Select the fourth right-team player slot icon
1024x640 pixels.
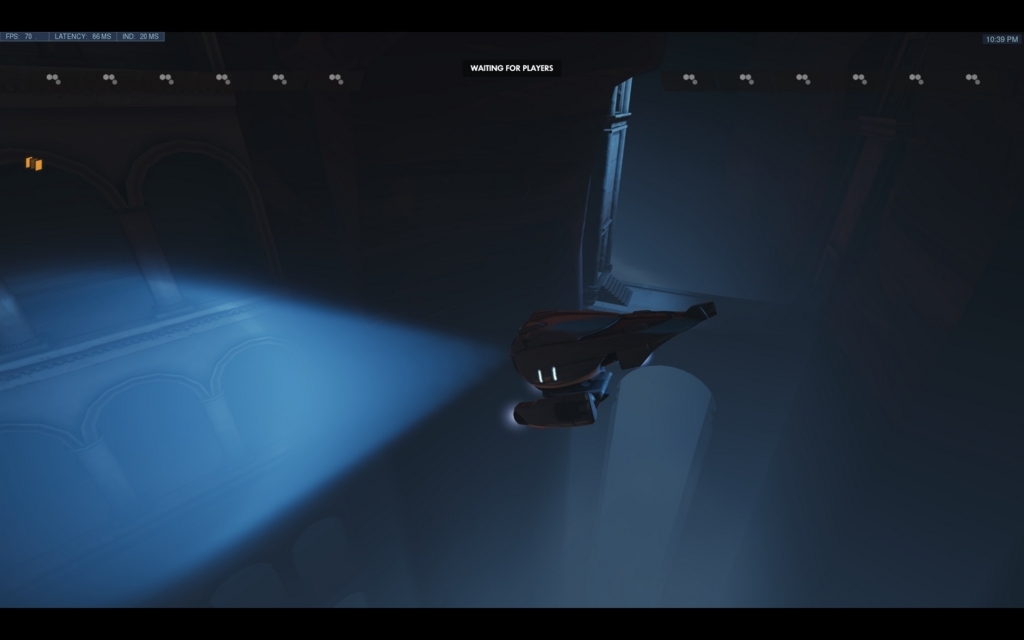pos(859,79)
